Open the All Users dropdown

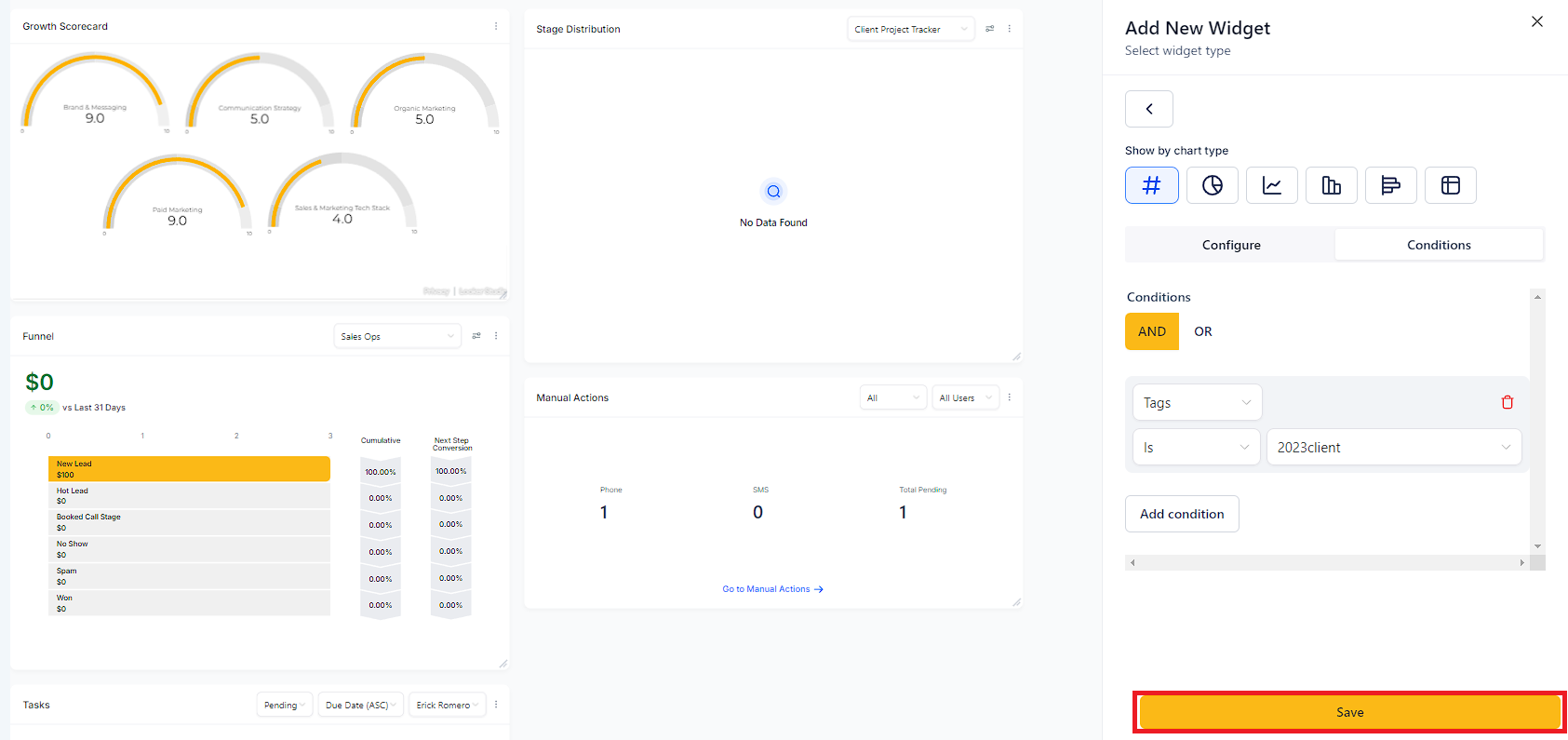point(966,397)
